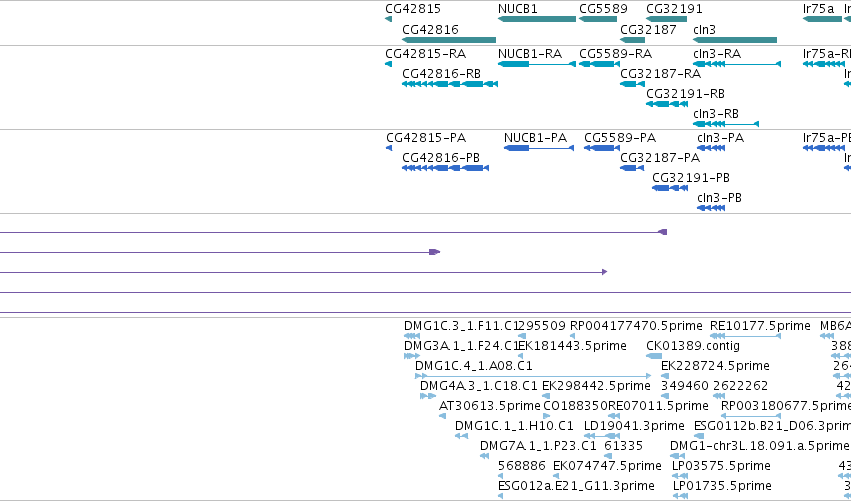Screen dimensions: 851x501
Task: Select the DMG1-chr3L.18.091.a.5prime label
Action: 759,446
